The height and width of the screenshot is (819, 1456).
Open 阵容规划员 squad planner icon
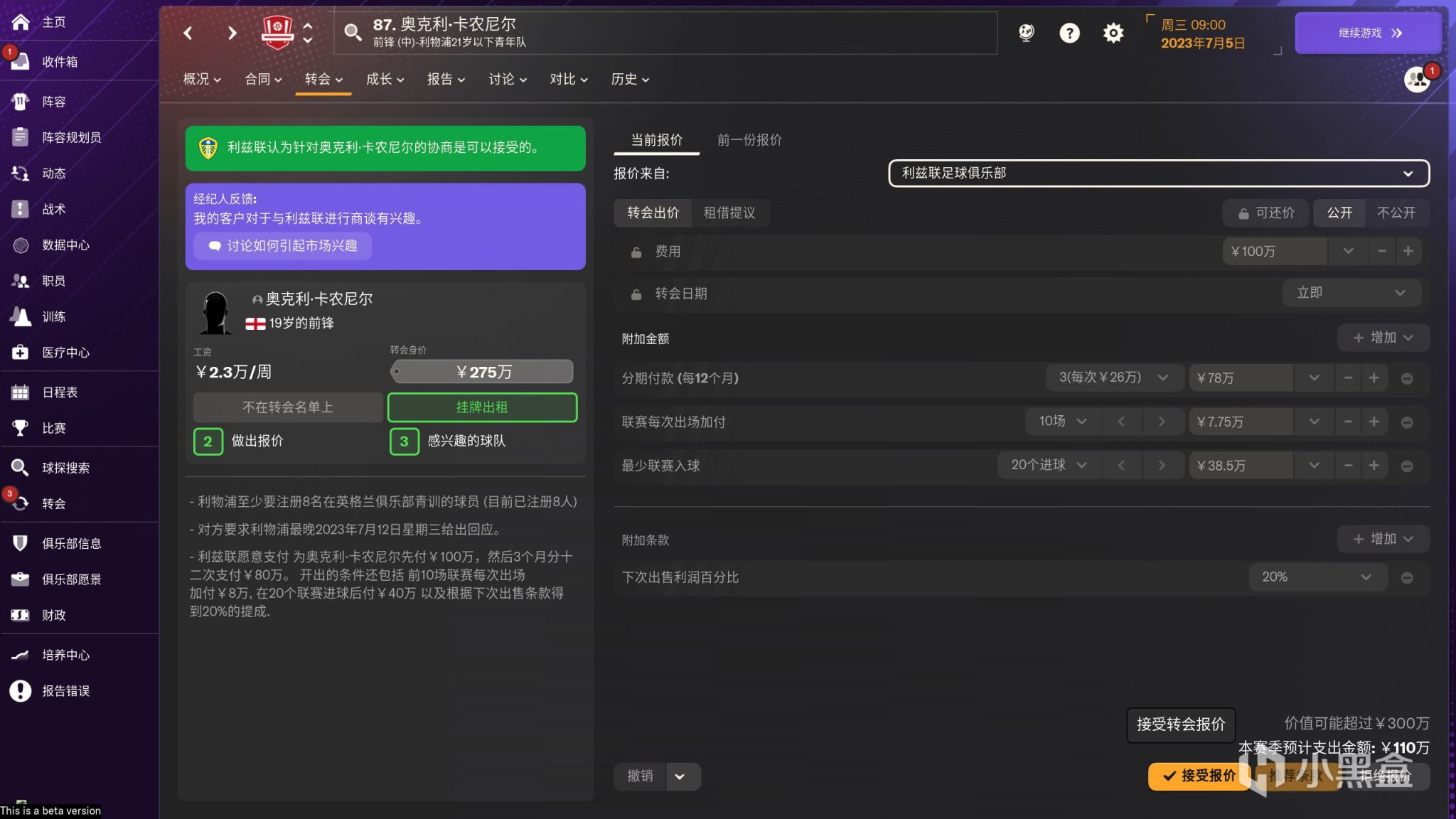click(x=21, y=137)
